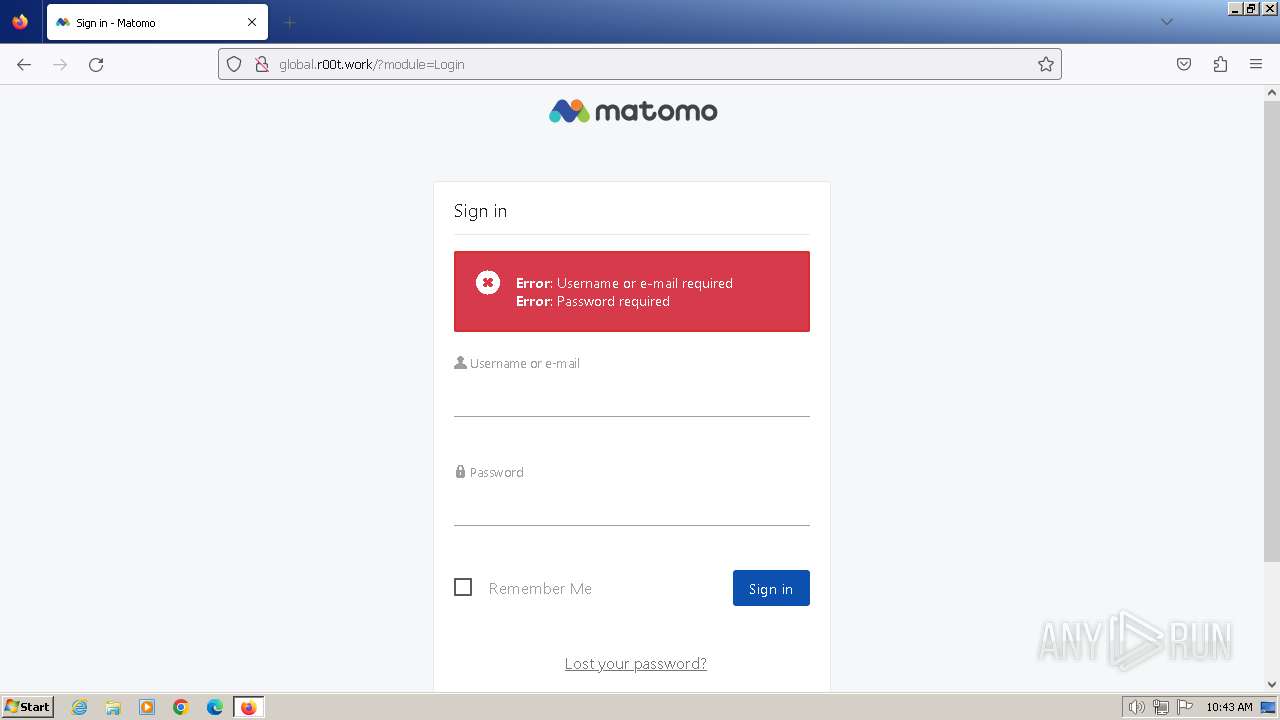This screenshot has height=720, width=1280.
Task: Select Firefox taskbar button
Action: coord(249,707)
